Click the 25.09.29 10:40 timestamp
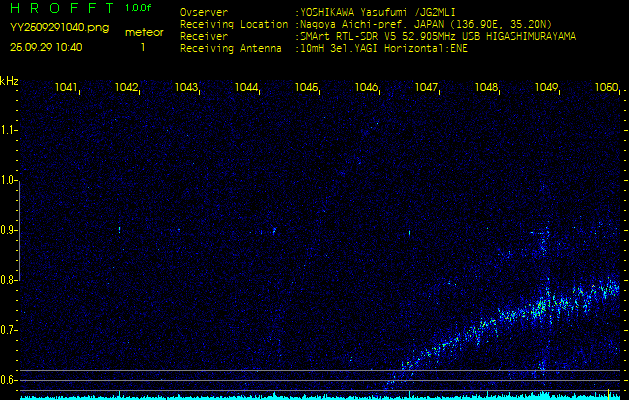 click(x=46, y=47)
